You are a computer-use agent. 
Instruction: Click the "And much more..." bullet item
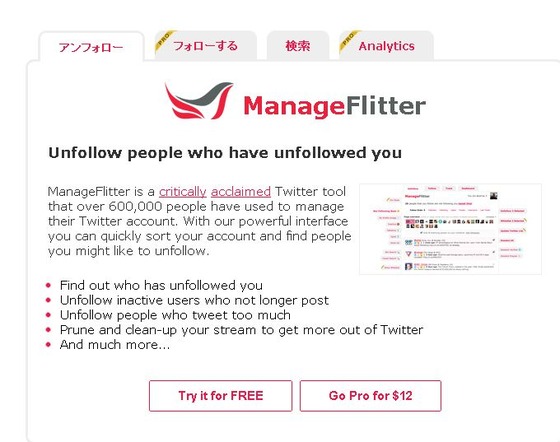[x=115, y=345]
